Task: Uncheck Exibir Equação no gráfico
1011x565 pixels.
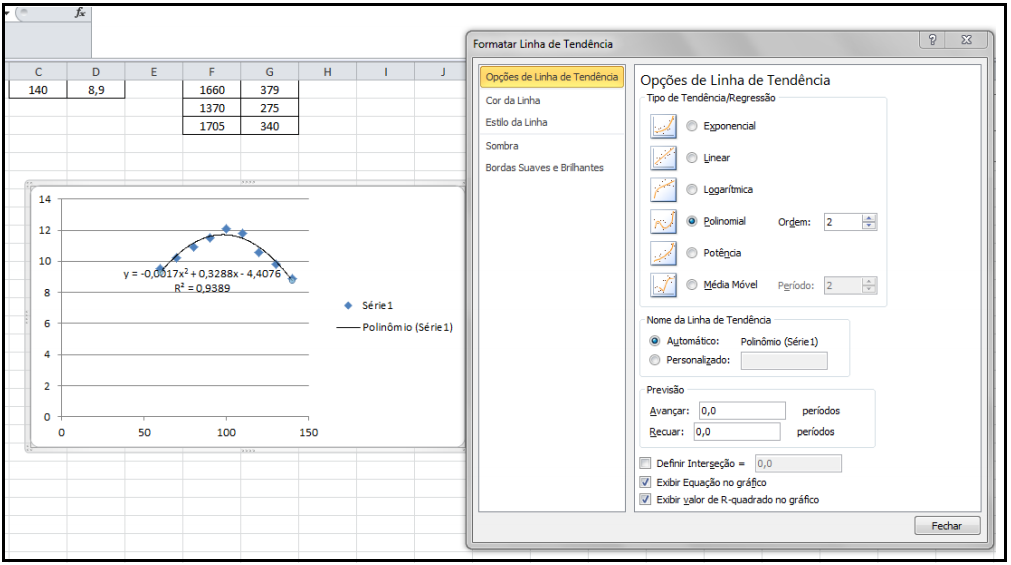Action: pyautogui.click(x=645, y=482)
